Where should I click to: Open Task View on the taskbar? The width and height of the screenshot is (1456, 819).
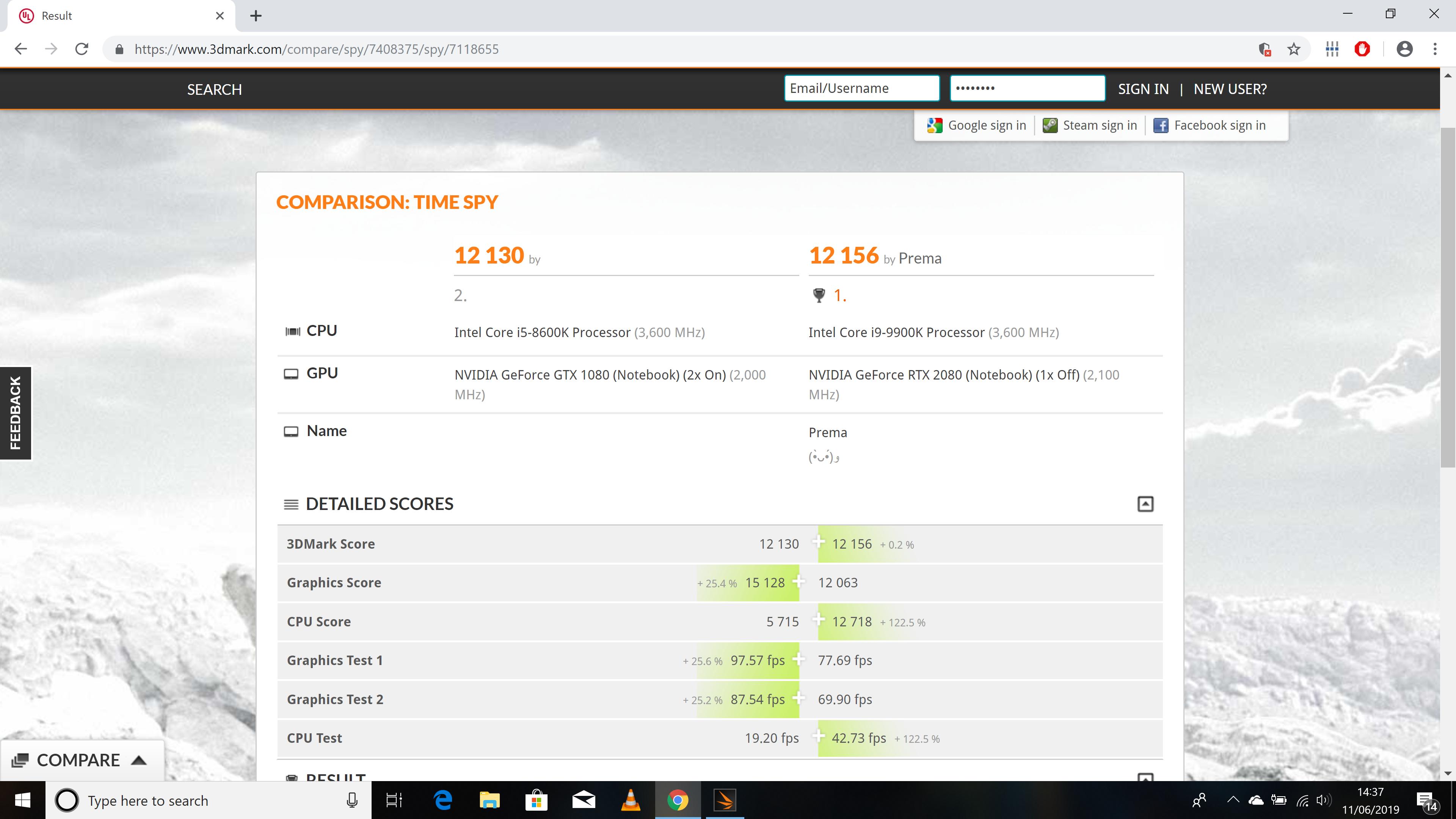tap(394, 800)
